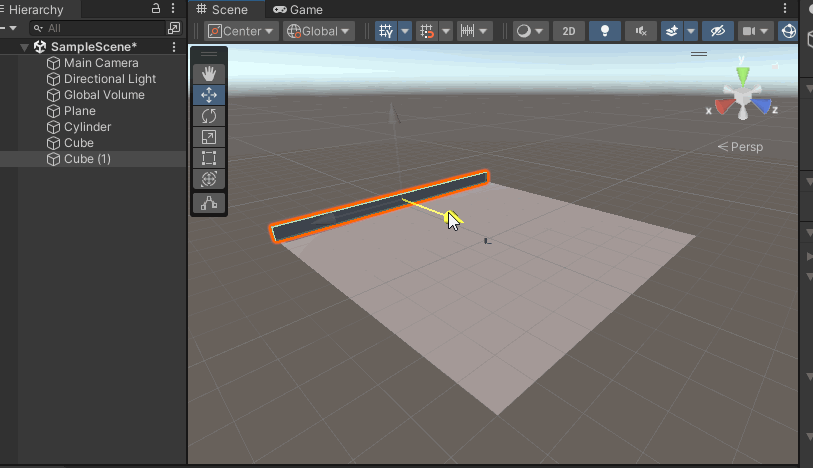Click the Hierarchy tab
Screen dimensions: 813x468
click(x=36, y=9)
